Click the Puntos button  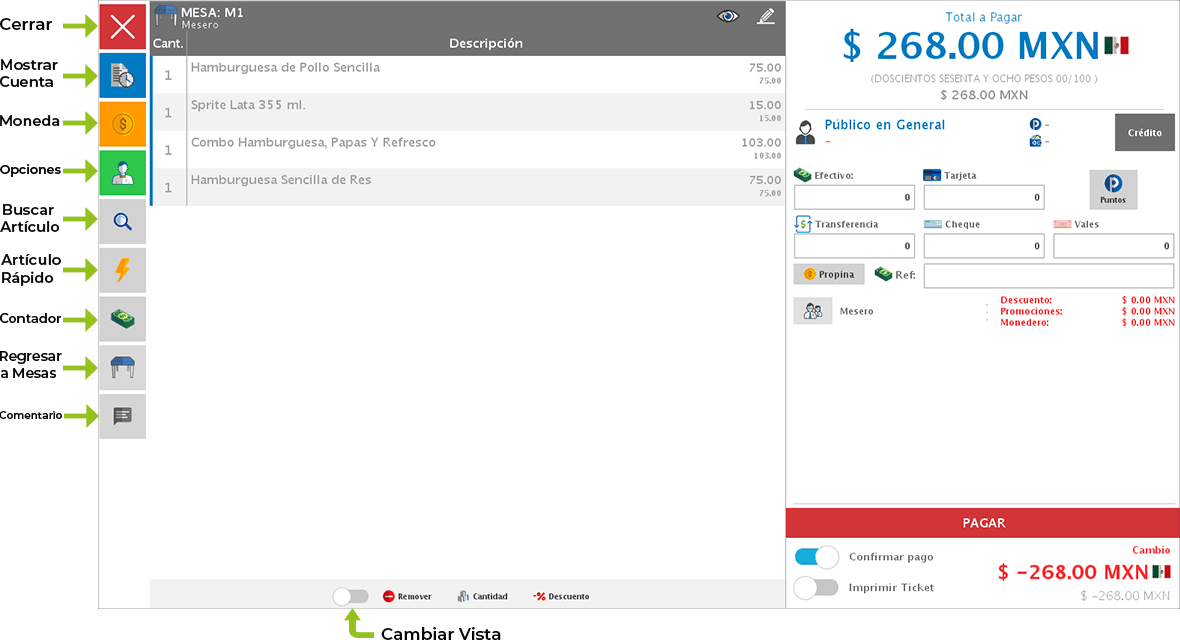point(1112,189)
